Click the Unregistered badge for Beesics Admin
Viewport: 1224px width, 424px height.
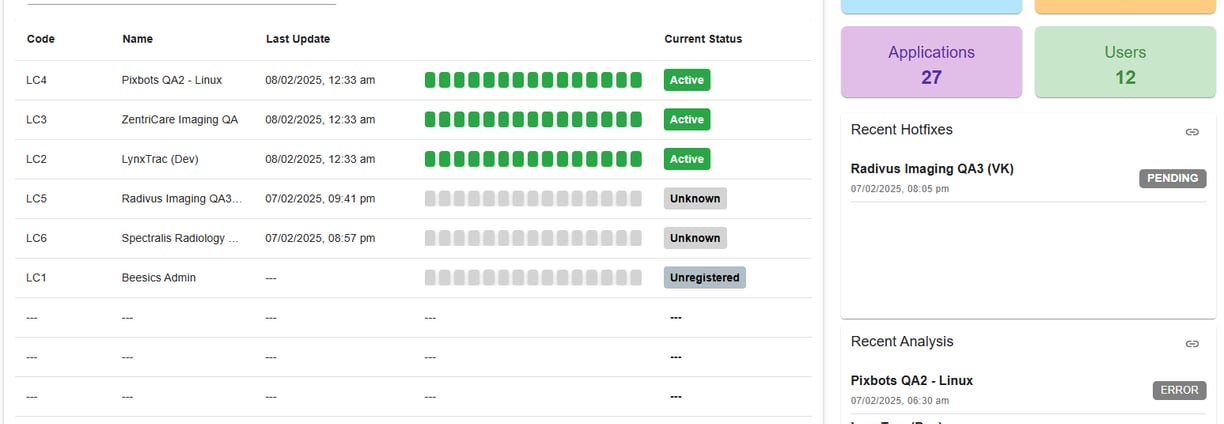coord(704,277)
